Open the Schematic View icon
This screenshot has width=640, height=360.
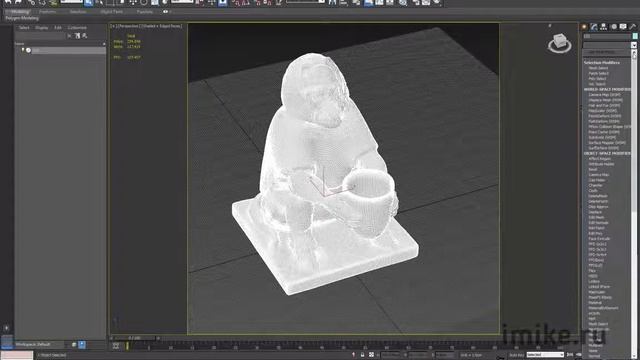click(390, 2)
